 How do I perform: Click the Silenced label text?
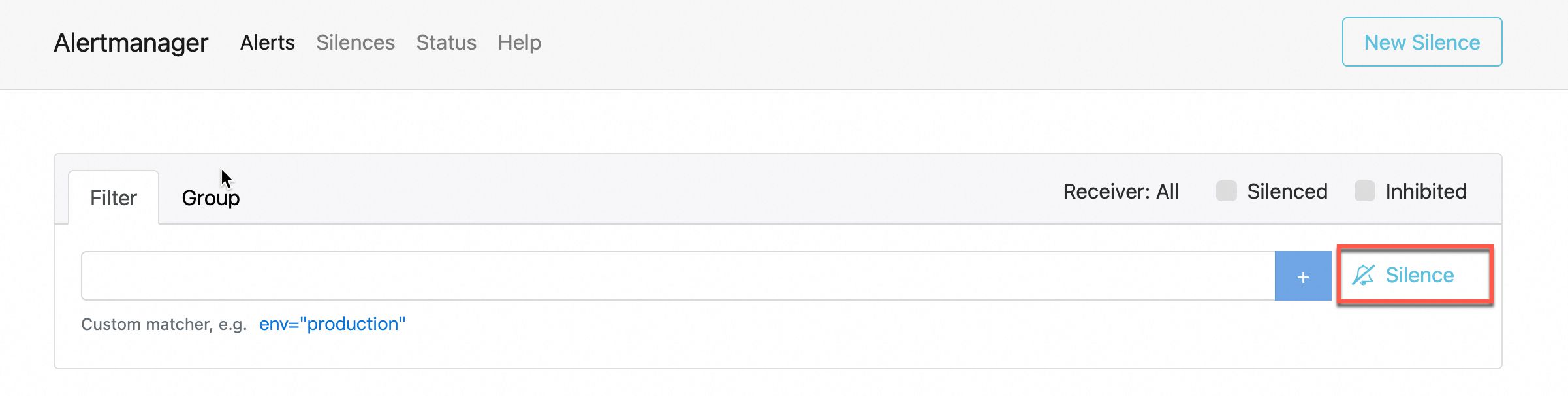pos(1287,191)
